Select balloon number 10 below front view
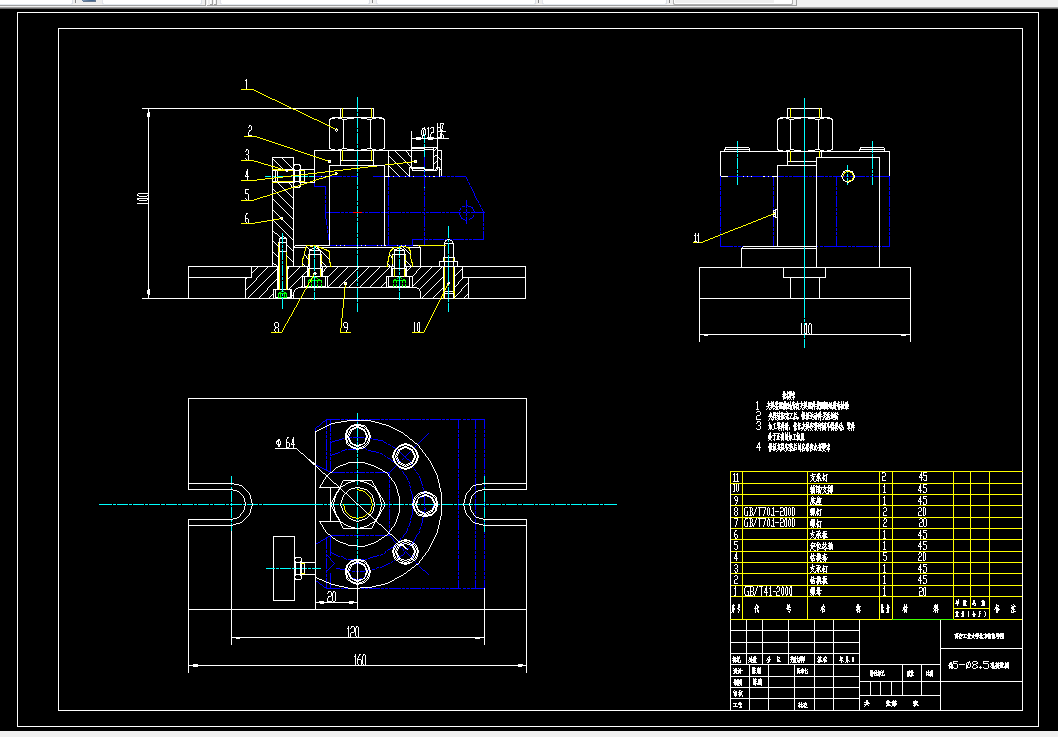The image size is (1058, 737). tap(417, 327)
